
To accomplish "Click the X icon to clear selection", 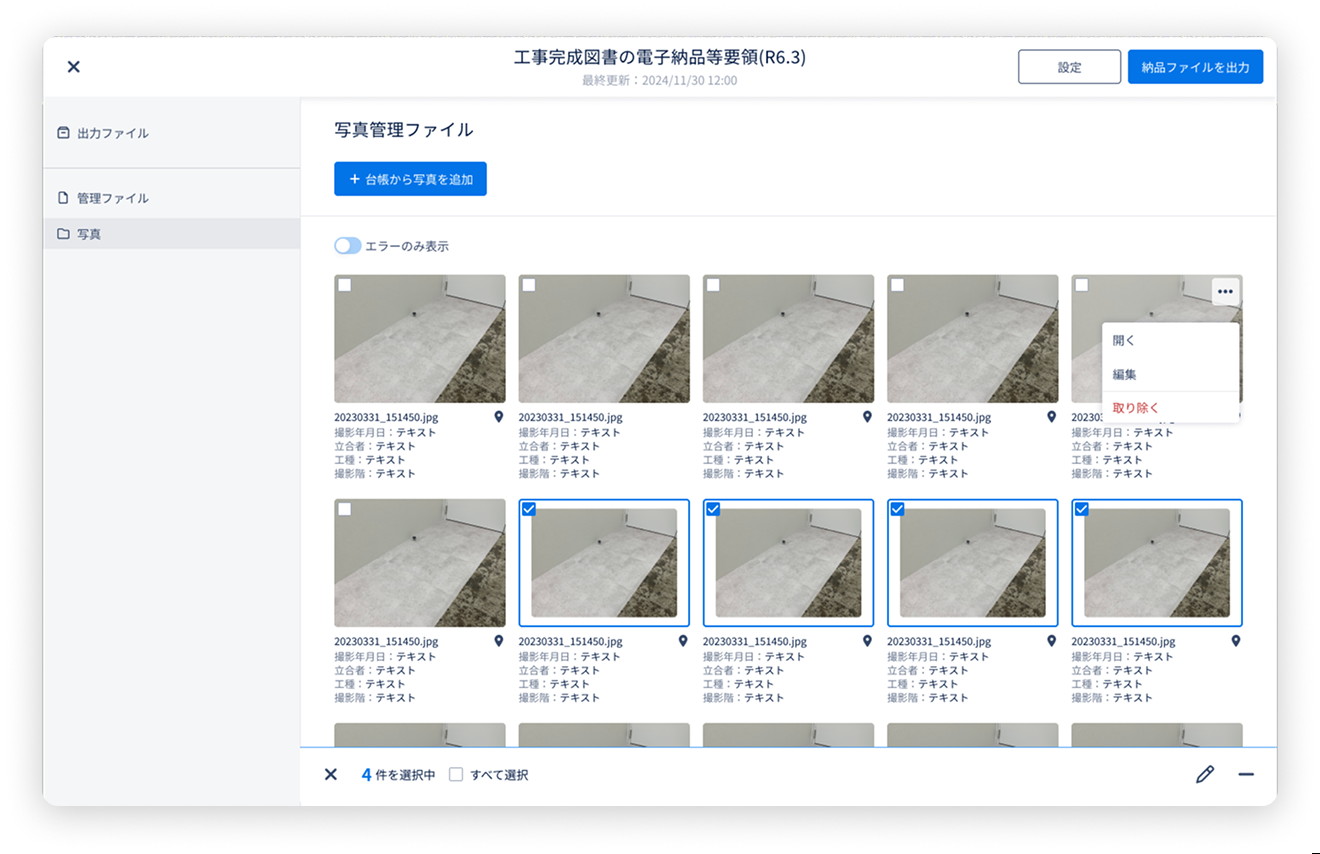I will [x=331, y=775].
